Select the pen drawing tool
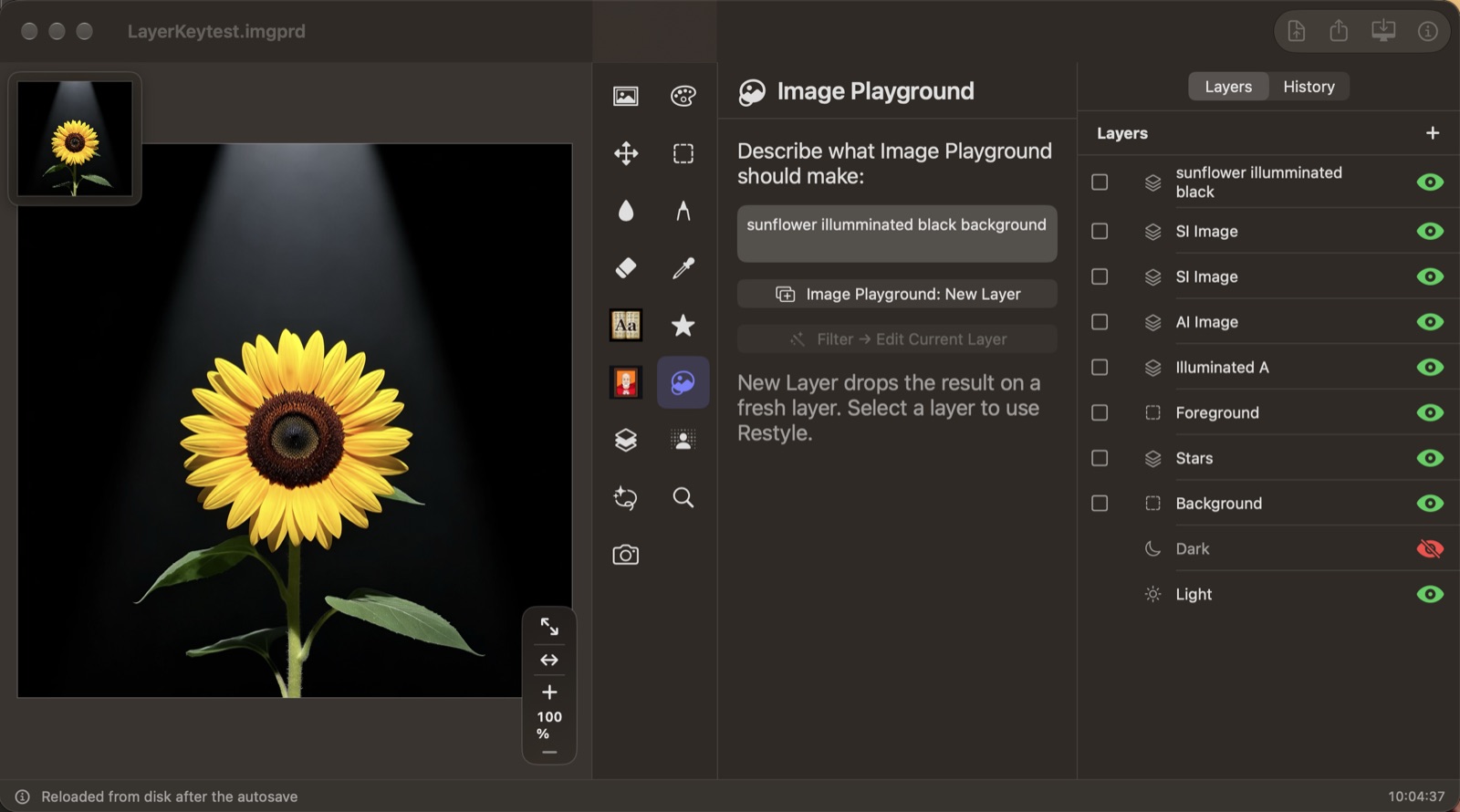This screenshot has height=812, width=1460. point(683,211)
